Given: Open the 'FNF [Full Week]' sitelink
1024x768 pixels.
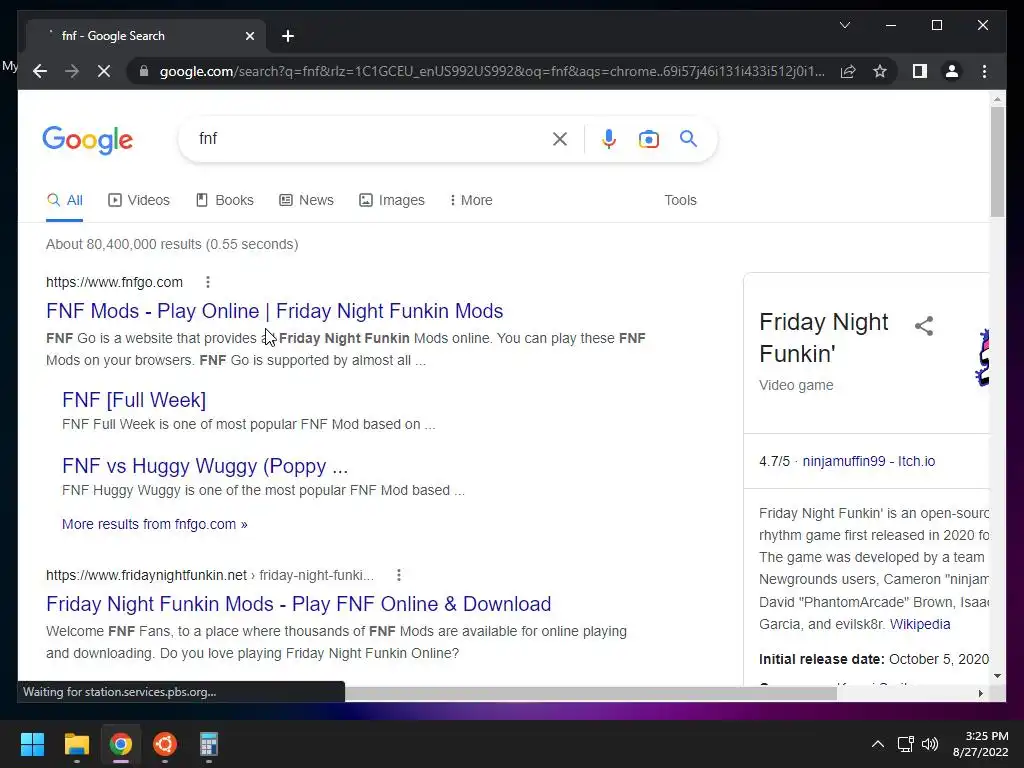Looking at the screenshot, I should click(x=134, y=400).
